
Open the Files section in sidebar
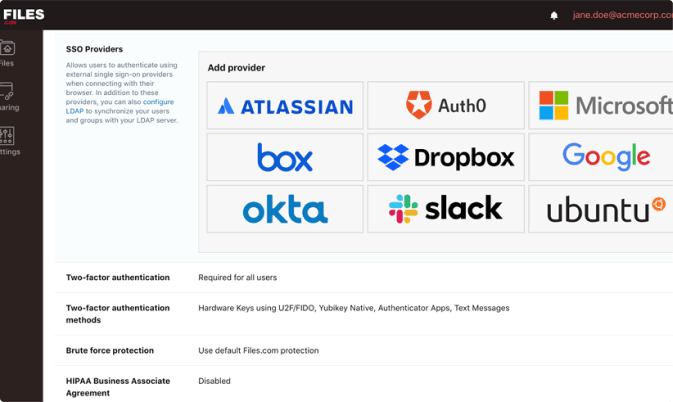[7, 53]
